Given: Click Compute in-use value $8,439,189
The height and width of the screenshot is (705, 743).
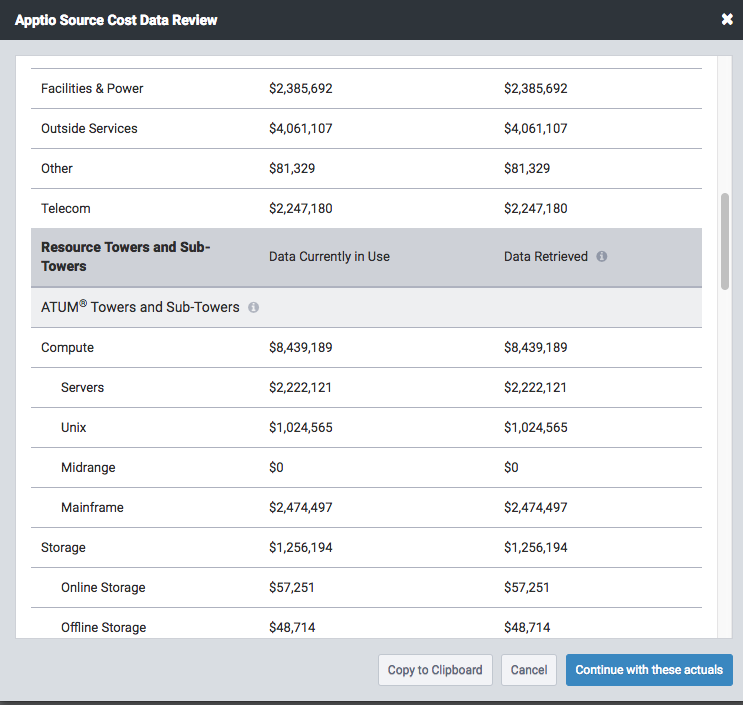Looking at the screenshot, I should click(x=301, y=347).
